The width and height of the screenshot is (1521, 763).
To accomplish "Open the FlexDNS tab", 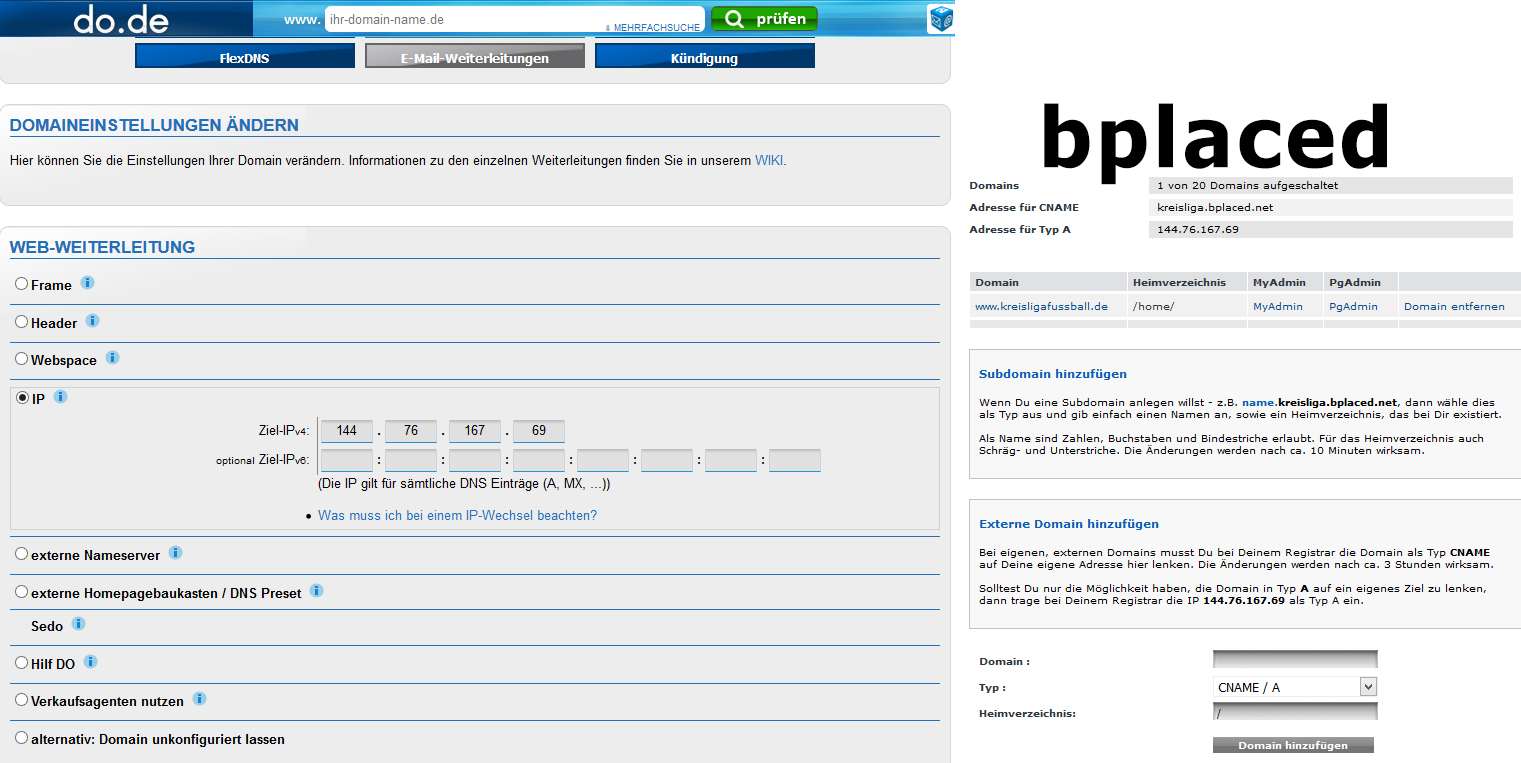I will [x=245, y=57].
